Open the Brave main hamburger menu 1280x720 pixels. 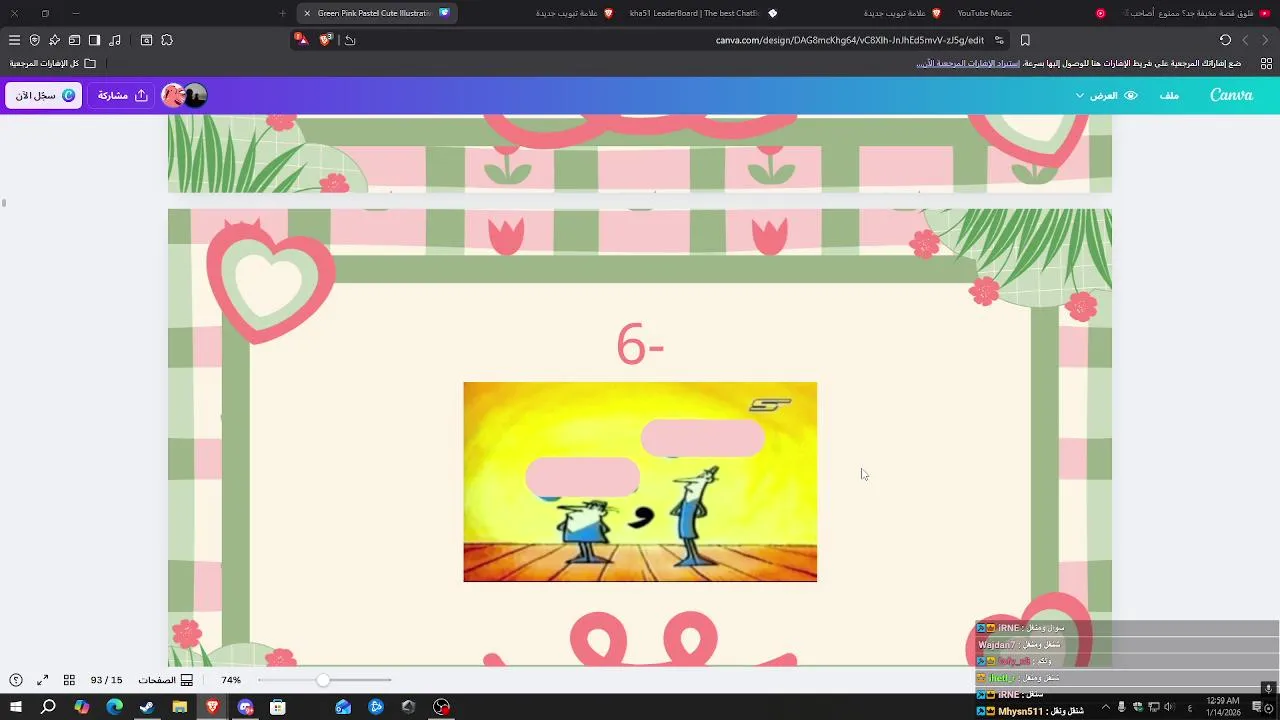[x=14, y=40]
